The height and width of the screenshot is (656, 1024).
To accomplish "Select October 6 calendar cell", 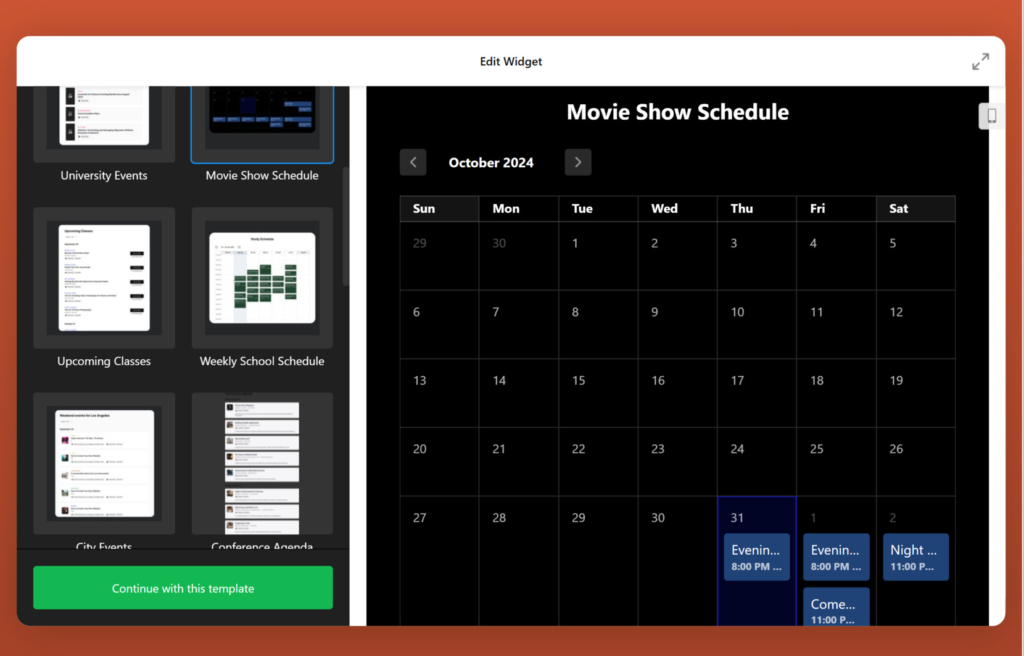I will (439, 324).
